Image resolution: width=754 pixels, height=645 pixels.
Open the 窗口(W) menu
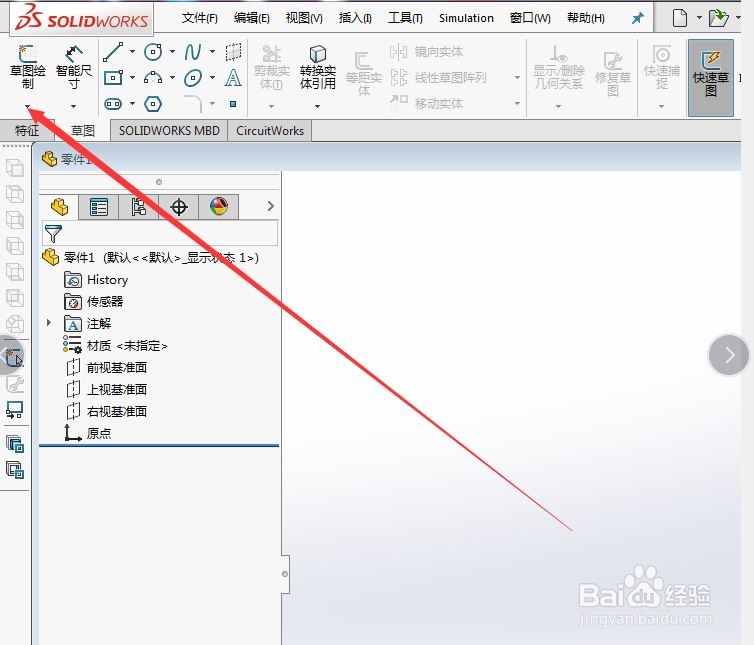tap(530, 18)
